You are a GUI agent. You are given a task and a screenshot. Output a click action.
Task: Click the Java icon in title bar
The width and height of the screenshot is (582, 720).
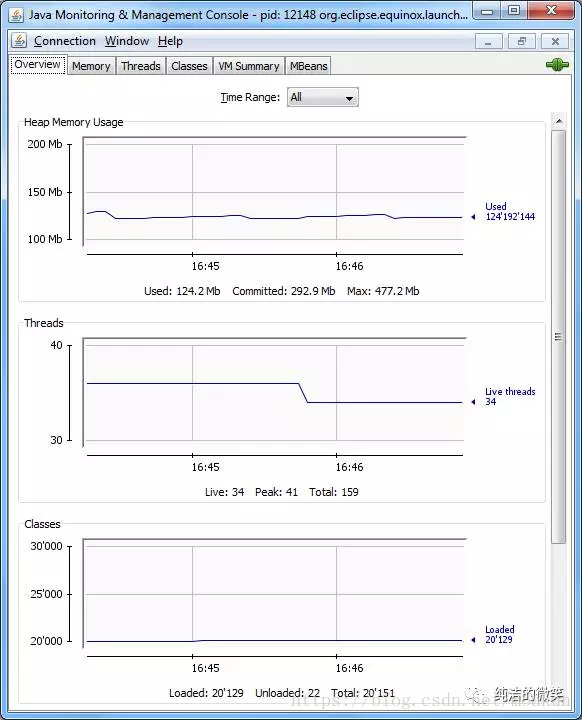(16, 15)
